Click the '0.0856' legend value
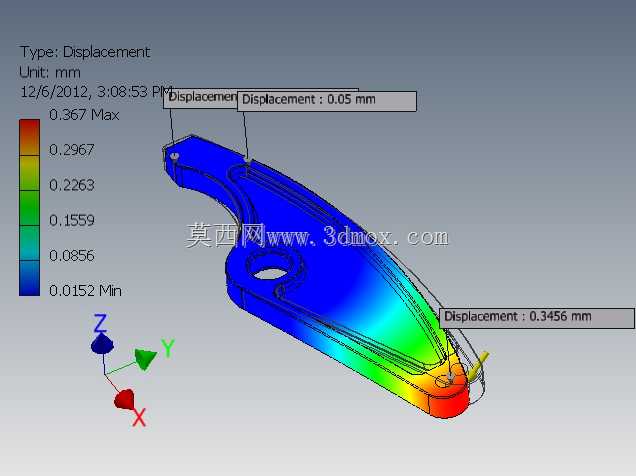This screenshot has width=636, height=476. (72, 256)
